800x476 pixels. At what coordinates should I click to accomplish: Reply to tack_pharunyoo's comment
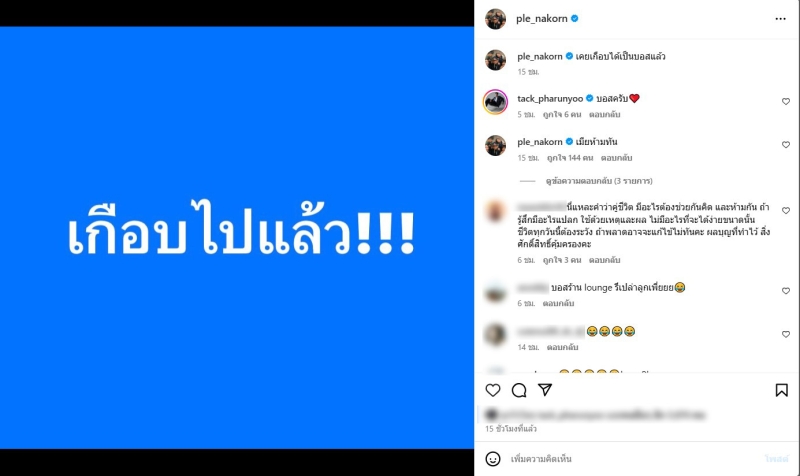coord(605,114)
